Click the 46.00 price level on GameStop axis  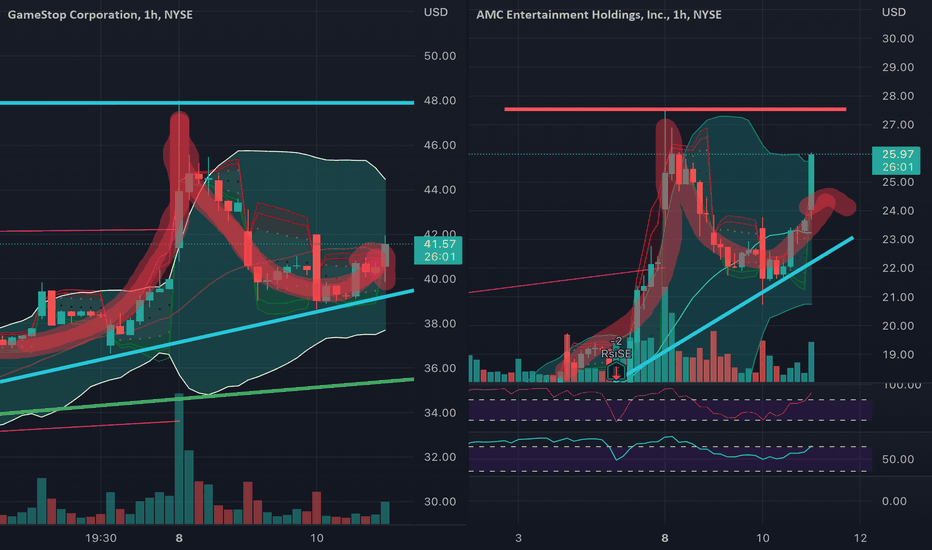click(x=440, y=145)
